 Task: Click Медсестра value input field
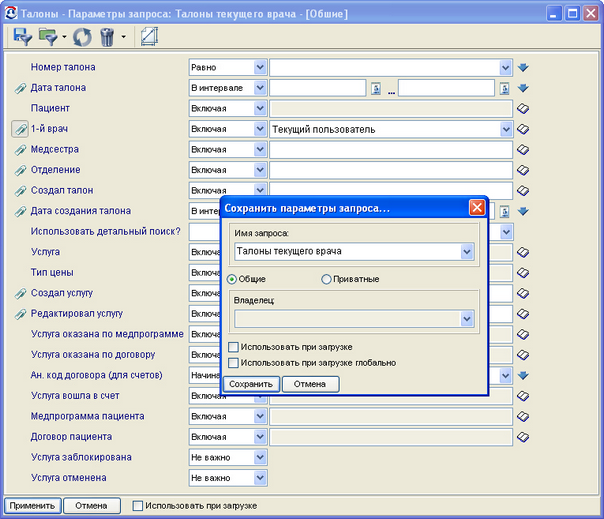[x=391, y=149]
